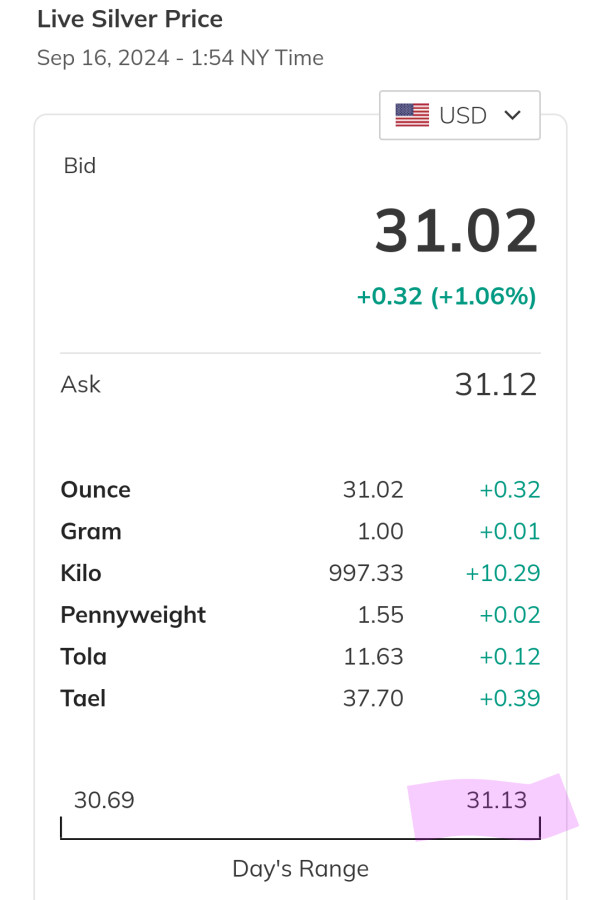Select the Gram row label
Image resolution: width=601 pixels, height=900 pixels.
tap(91, 532)
